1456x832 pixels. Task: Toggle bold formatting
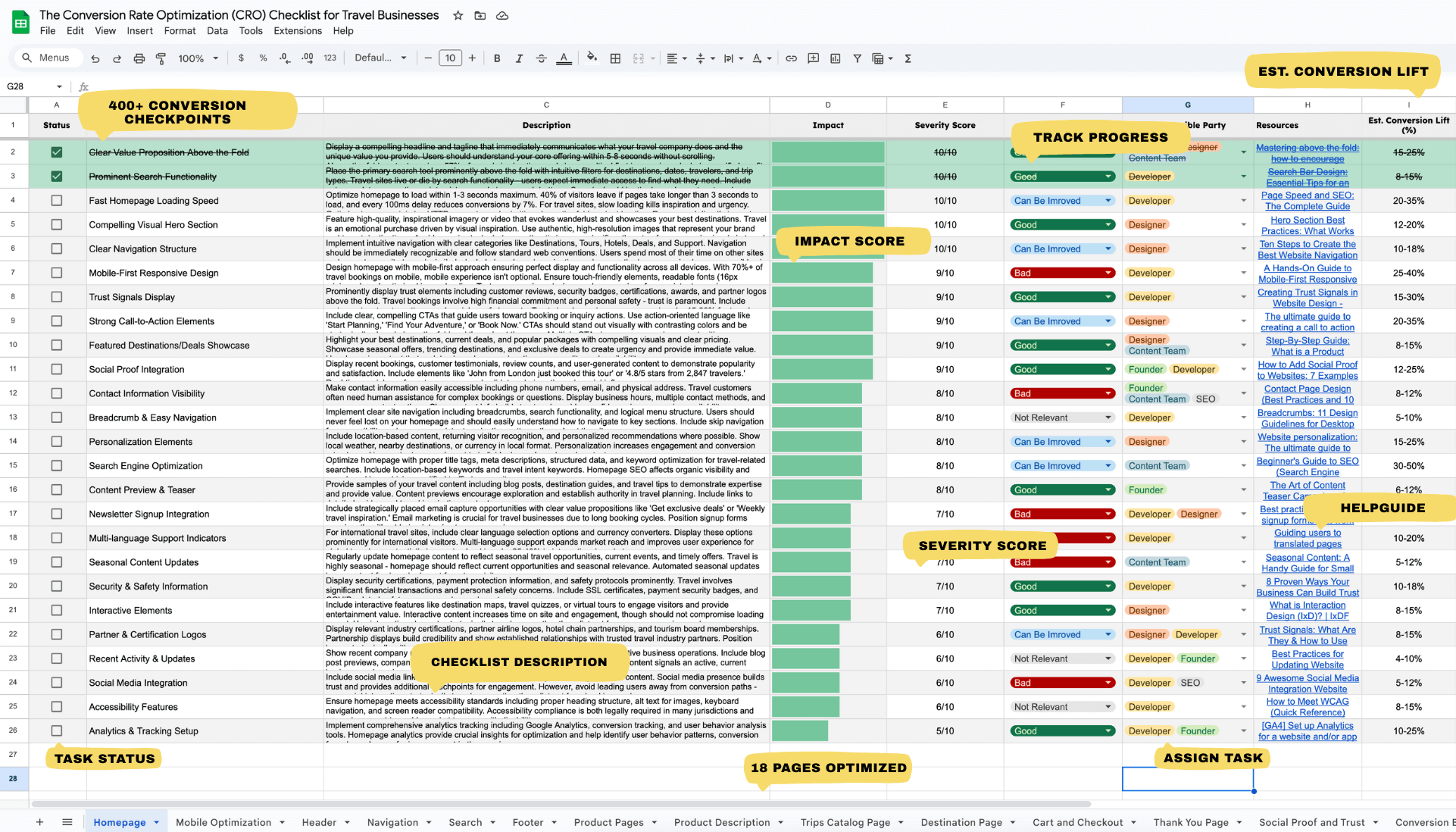coord(497,58)
